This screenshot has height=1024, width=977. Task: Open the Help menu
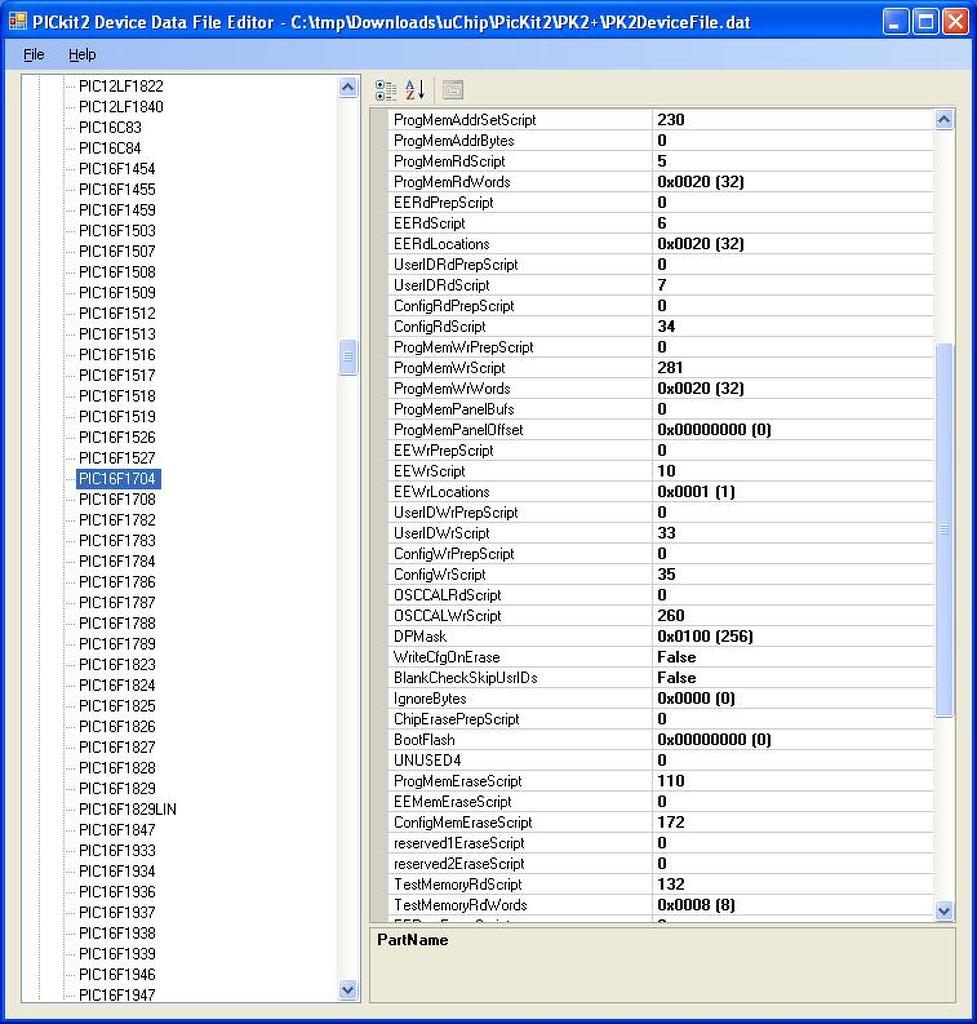(82, 55)
